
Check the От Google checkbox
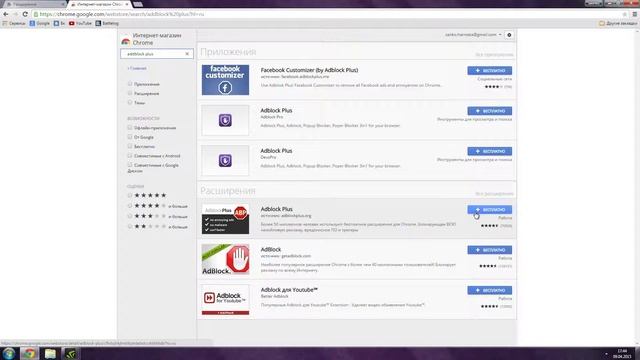tap(130, 137)
